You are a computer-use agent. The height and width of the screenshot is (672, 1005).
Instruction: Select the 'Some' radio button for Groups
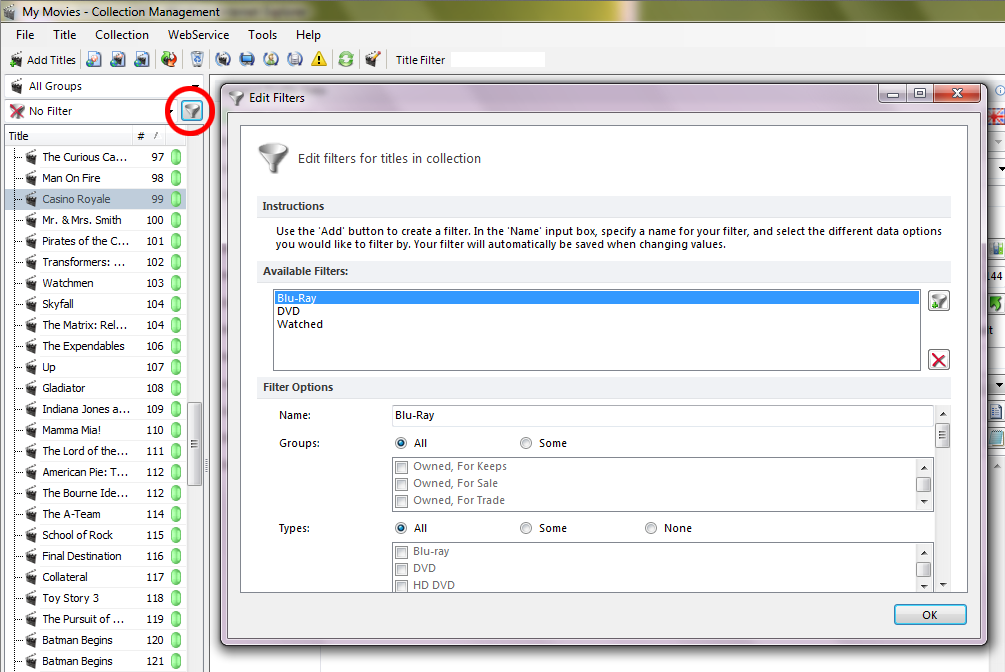526,443
